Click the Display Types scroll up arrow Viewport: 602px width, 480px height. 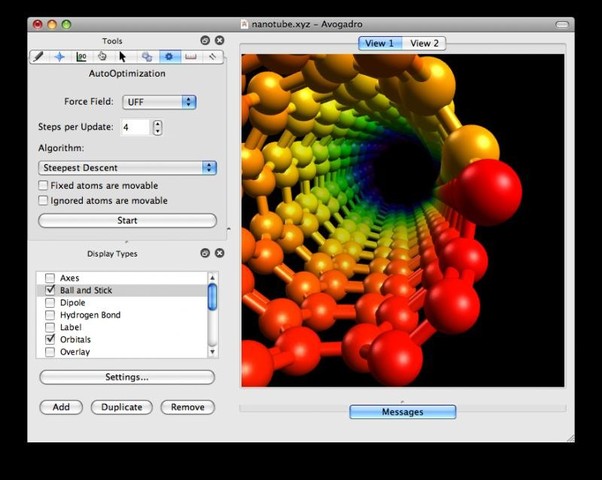pos(212,277)
